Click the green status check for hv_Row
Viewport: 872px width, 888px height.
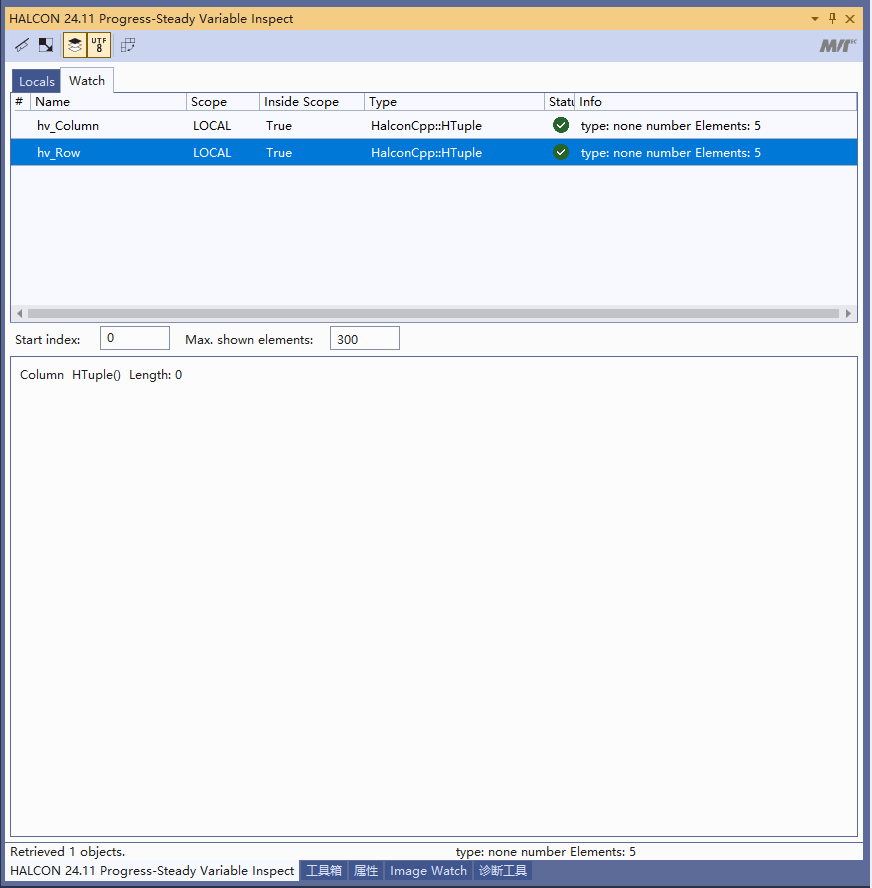coord(561,152)
